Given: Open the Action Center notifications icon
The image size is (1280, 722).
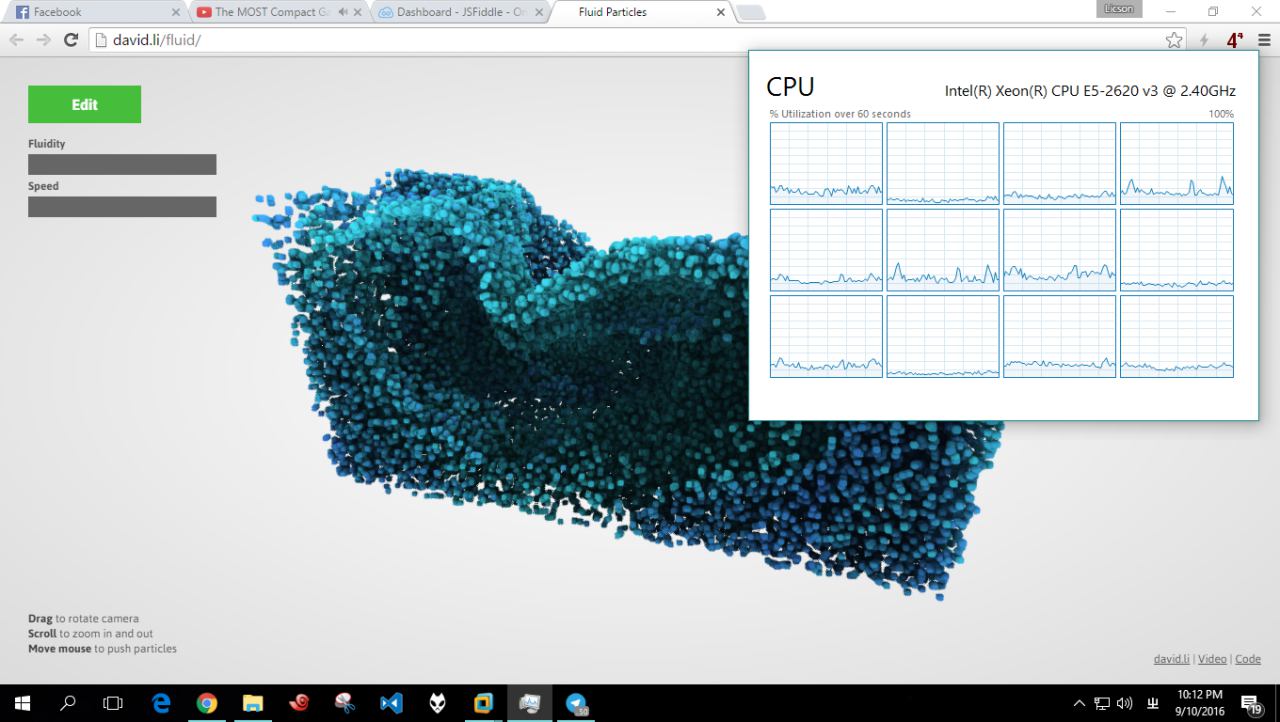Looking at the screenshot, I should [x=1250, y=703].
